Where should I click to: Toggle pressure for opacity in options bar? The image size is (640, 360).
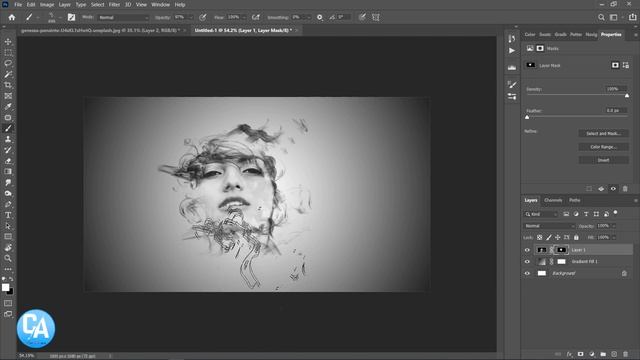pyautogui.click(x=202, y=17)
